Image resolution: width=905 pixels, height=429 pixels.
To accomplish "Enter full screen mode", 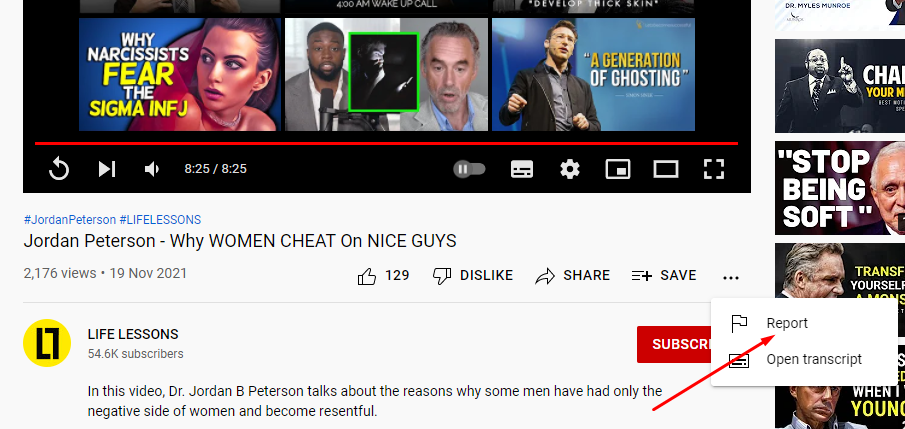I will tap(714, 169).
